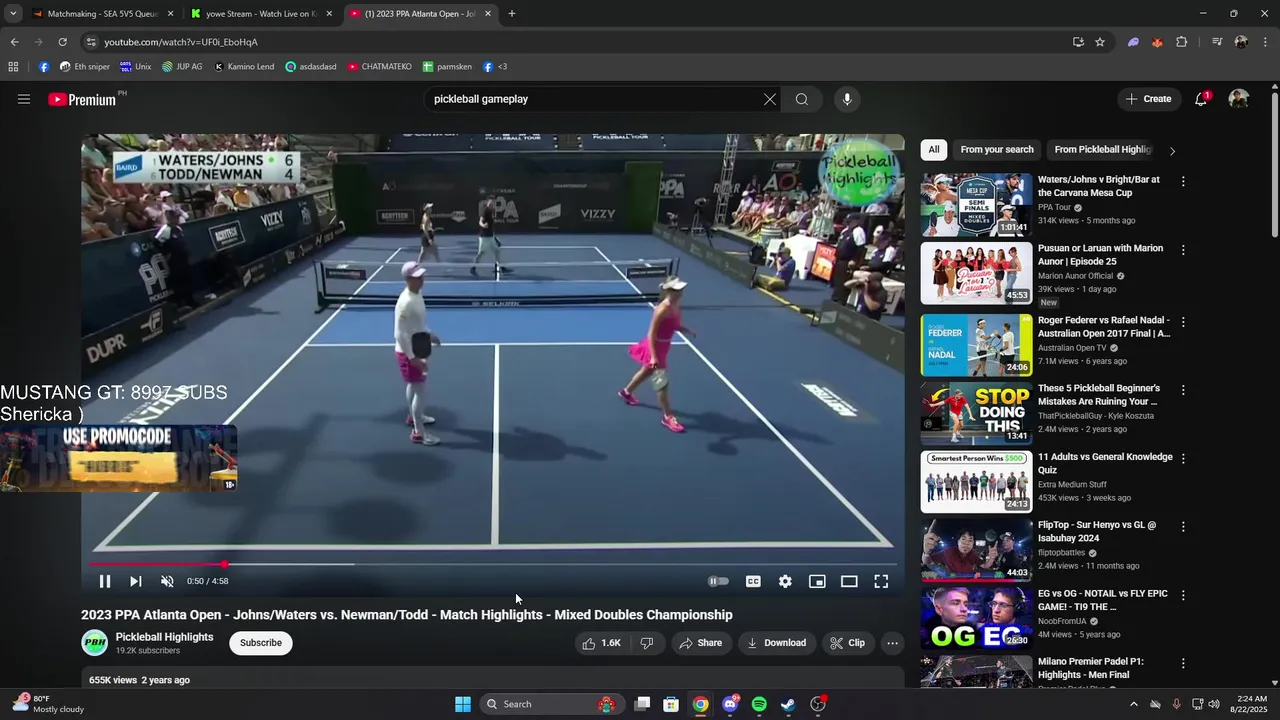Enable miniplayer mode
Image resolution: width=1280 pixels, height=720 pixels.
point(817,581)
